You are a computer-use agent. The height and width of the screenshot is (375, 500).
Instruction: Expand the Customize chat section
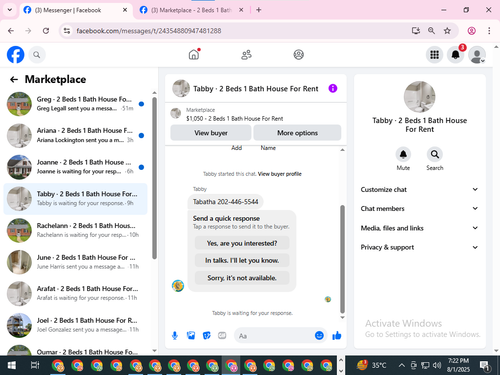(x=419, y=190)
